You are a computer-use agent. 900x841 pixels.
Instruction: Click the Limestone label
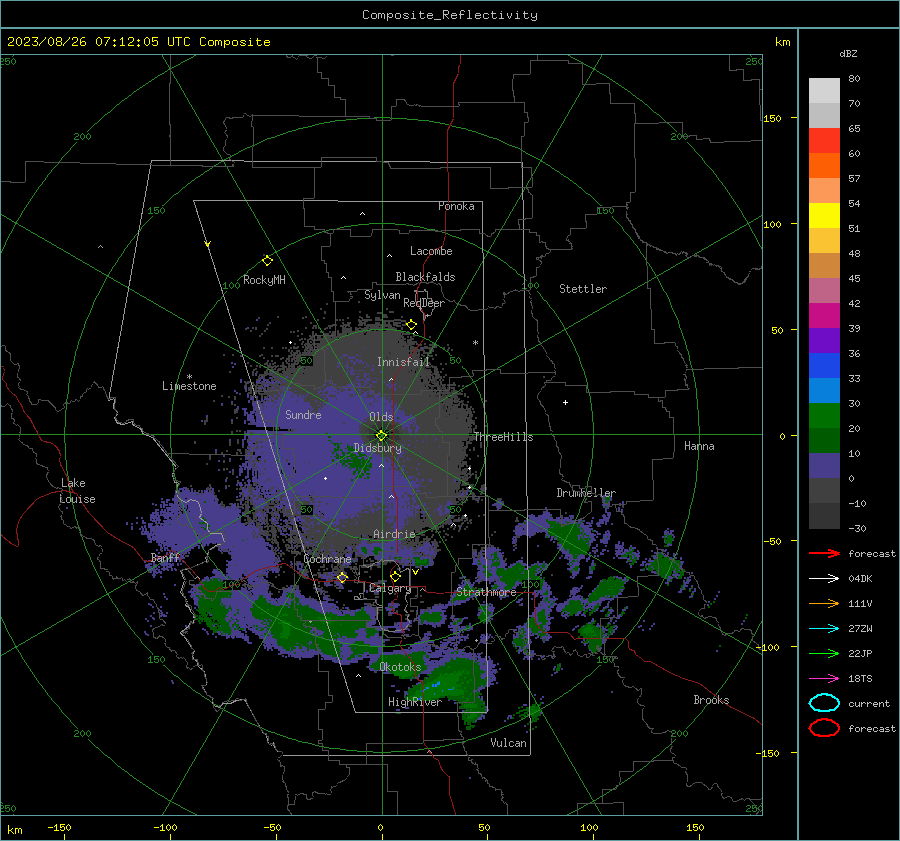point(189,386)
